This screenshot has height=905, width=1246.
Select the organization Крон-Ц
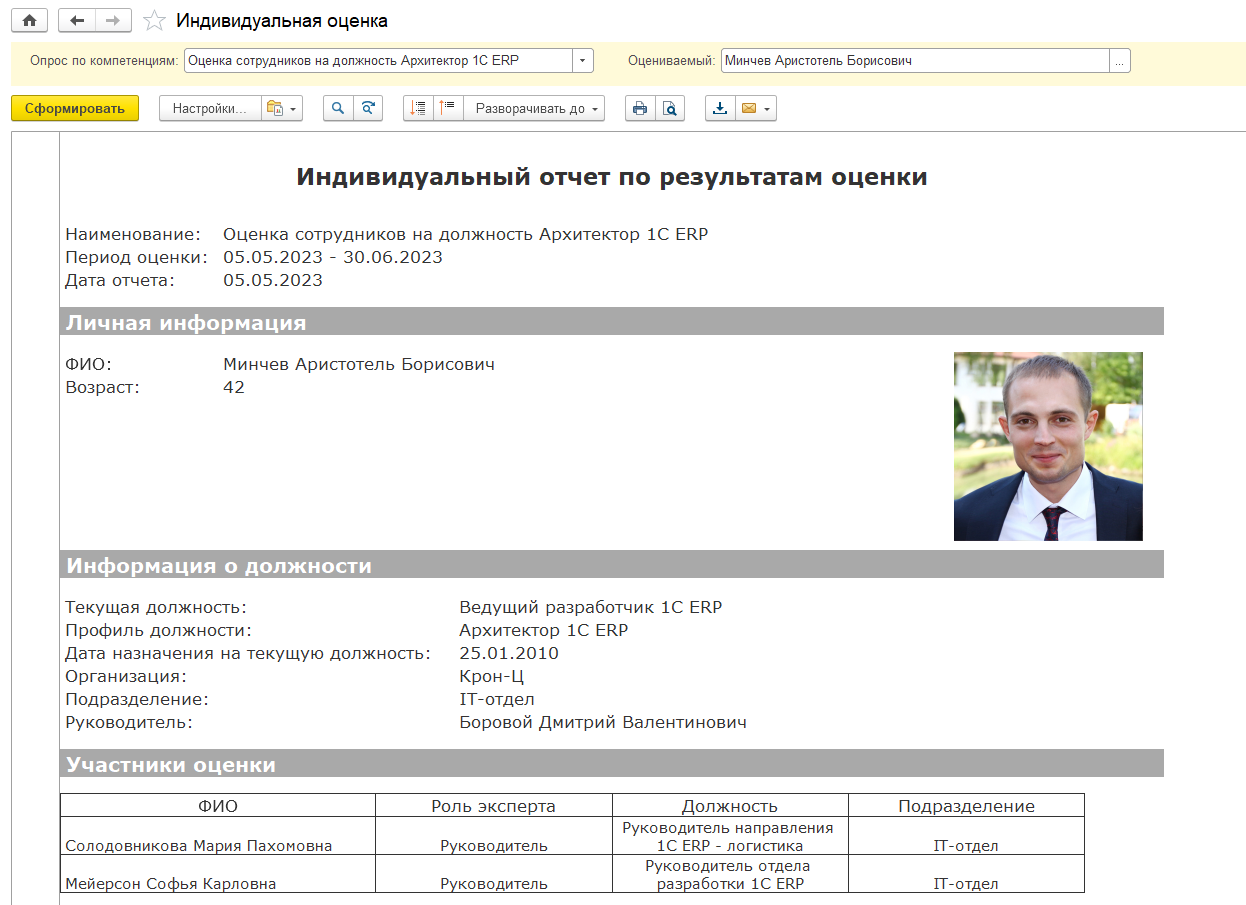click(493, 676)
